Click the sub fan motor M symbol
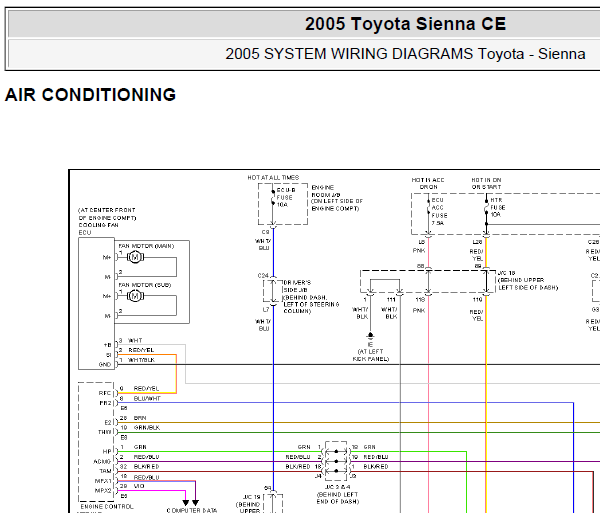 click(135, 296)
